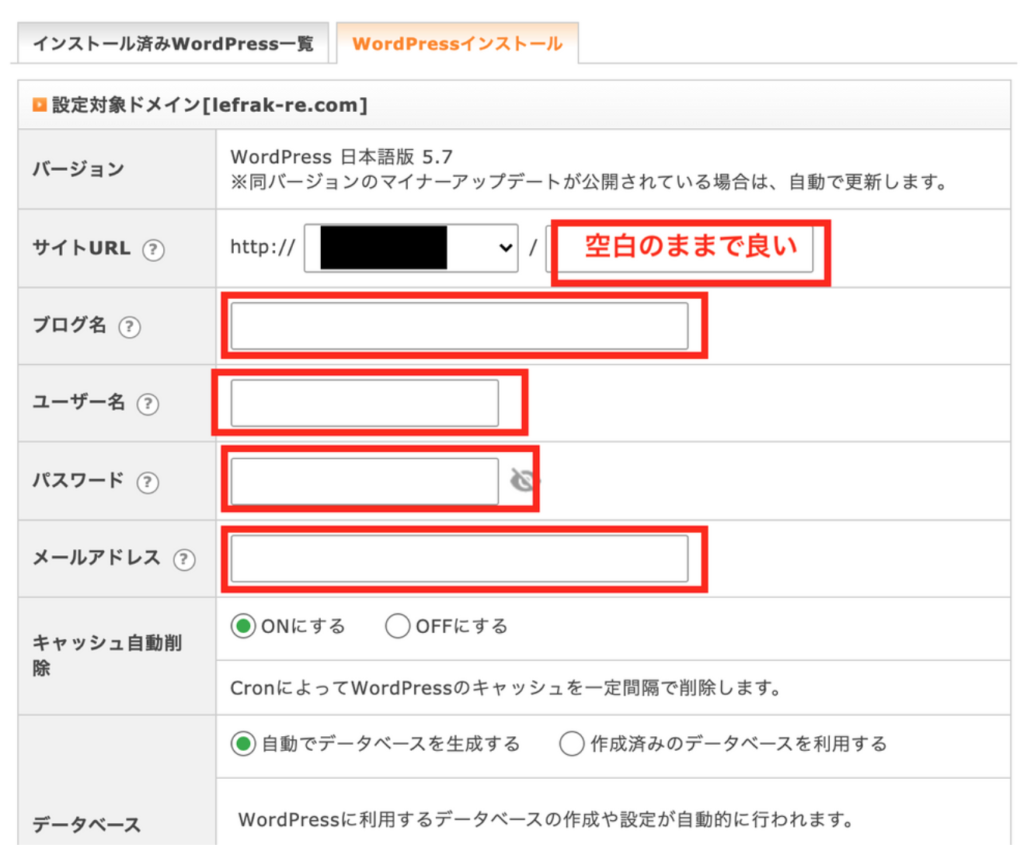Toggle password visibility eye icon
1024x848 pixels.
522,481
